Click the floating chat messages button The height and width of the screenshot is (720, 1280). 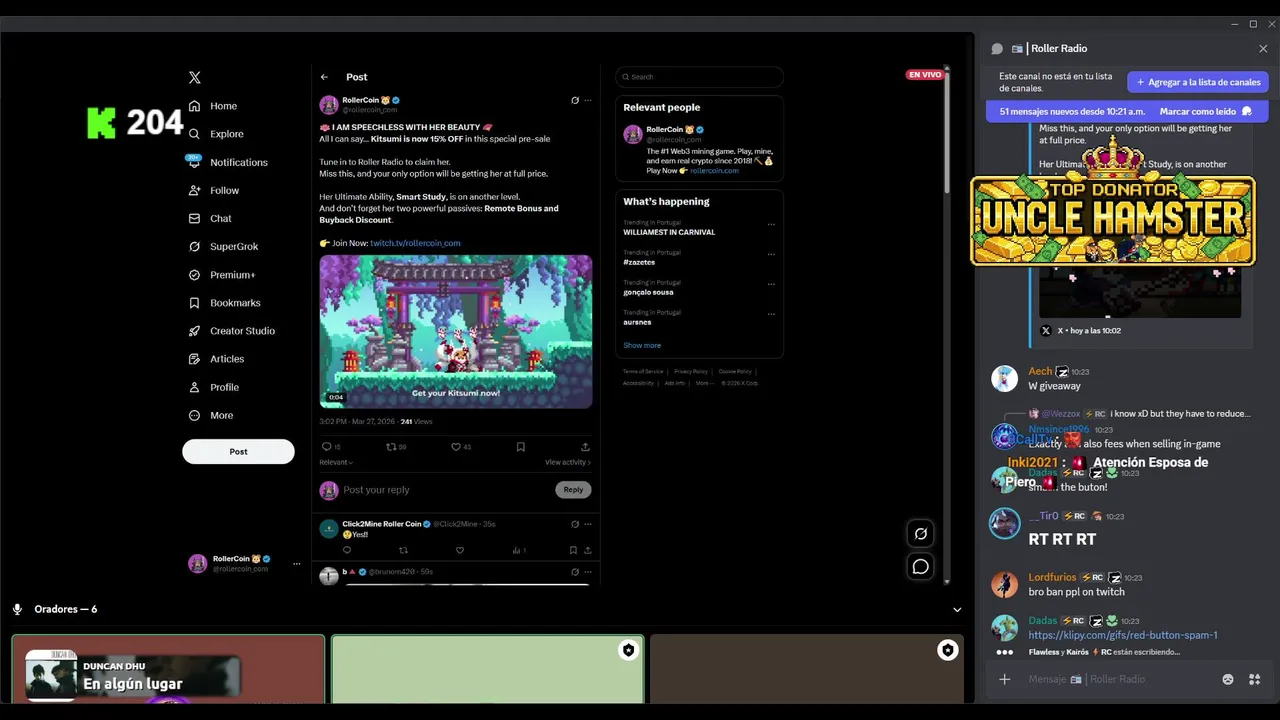[921, 567]
